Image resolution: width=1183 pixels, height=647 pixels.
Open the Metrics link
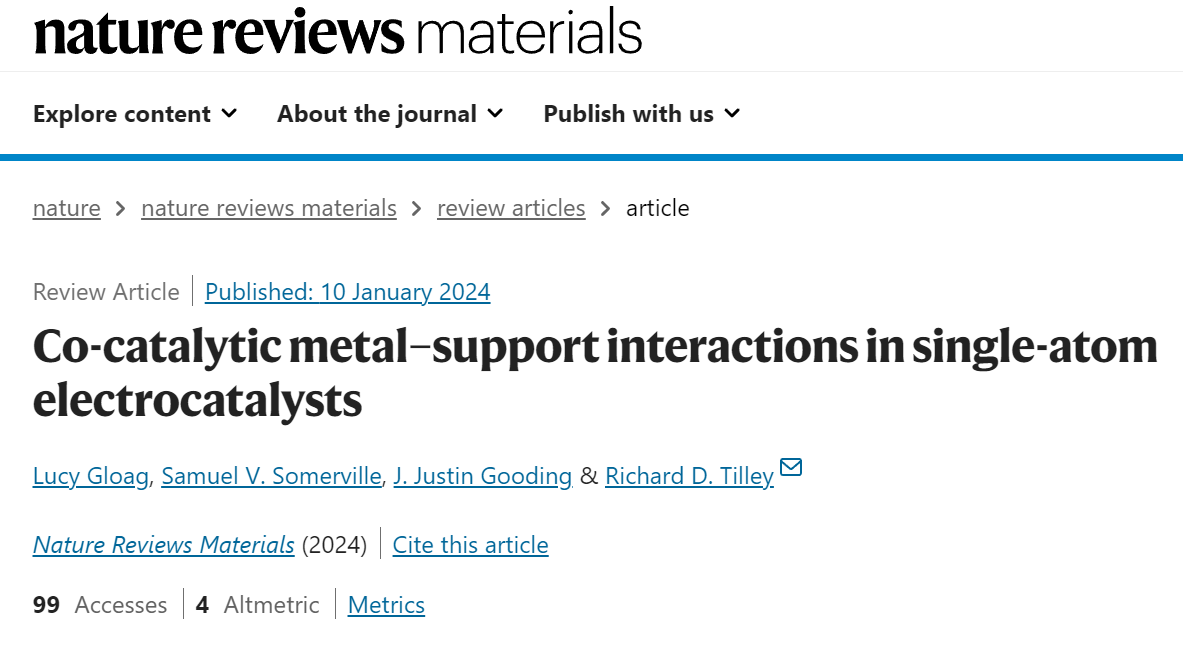386,605
